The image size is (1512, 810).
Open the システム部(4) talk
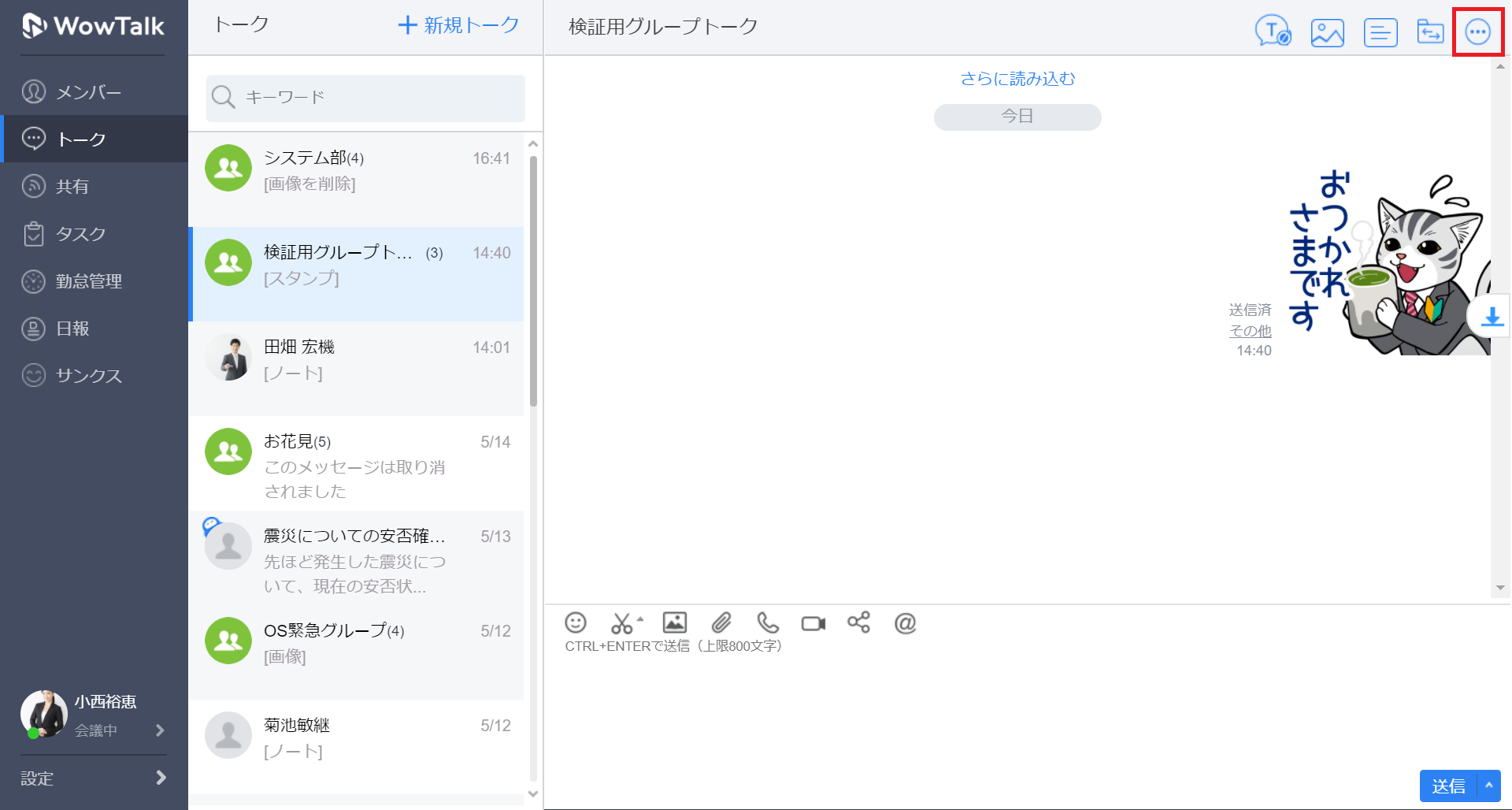[356, 180]
